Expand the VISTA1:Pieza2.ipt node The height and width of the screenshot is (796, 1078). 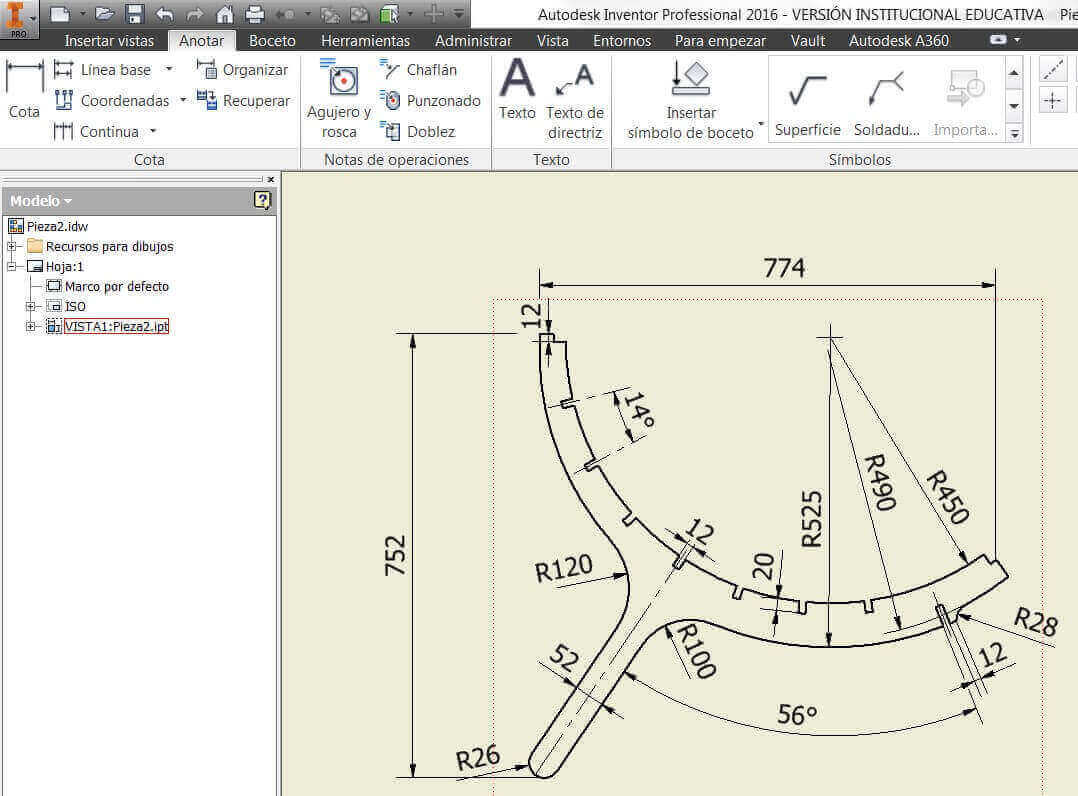[31, 326]
